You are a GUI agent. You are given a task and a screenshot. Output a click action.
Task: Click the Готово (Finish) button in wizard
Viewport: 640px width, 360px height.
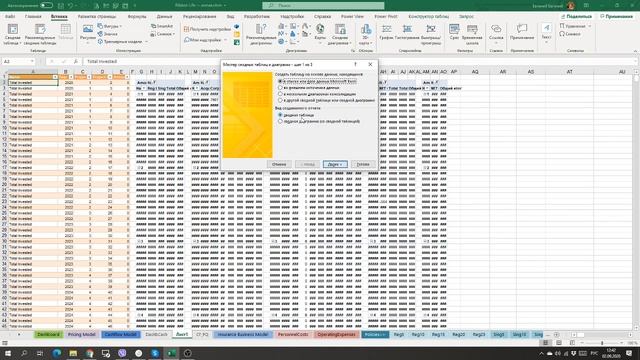tap(363, 164)
